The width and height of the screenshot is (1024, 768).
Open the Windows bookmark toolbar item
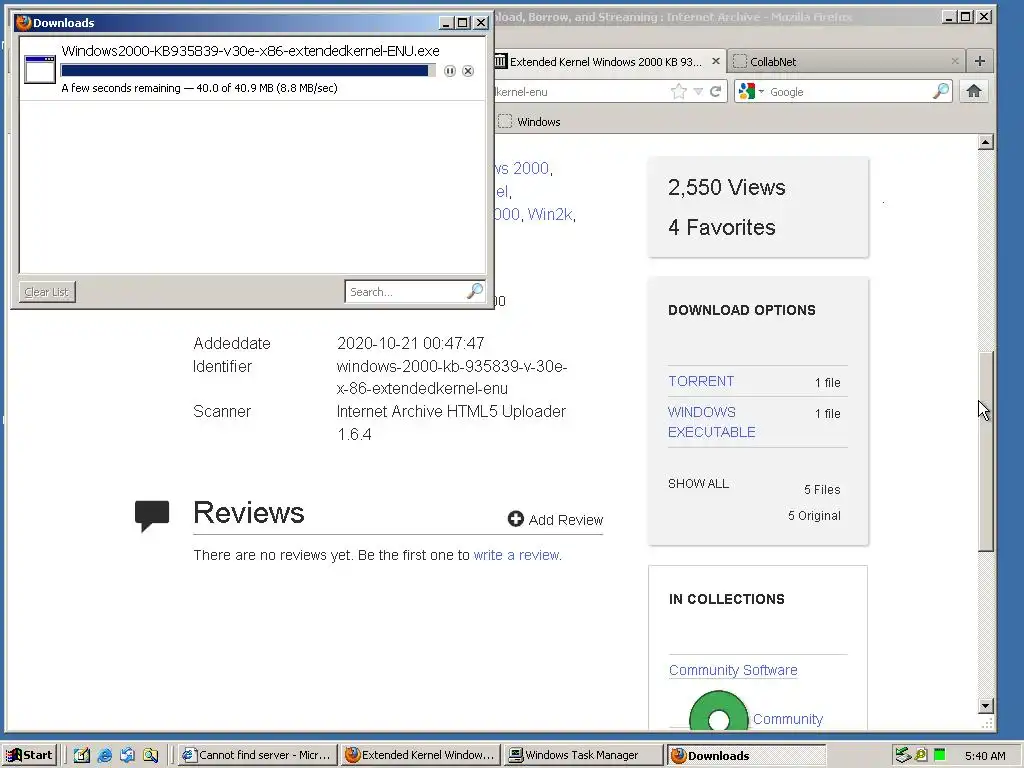coord(530,121)
